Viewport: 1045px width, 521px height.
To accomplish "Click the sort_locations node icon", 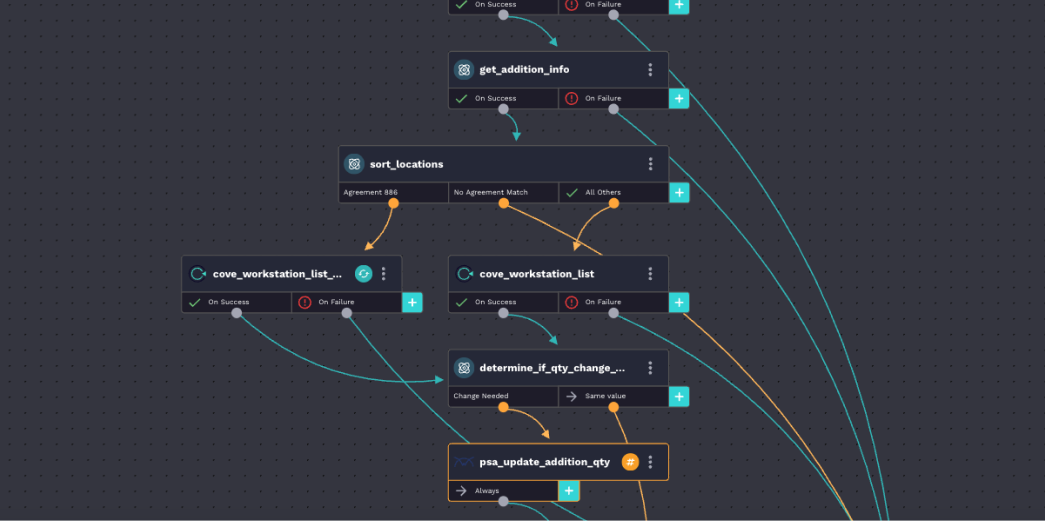I will 354,164.
